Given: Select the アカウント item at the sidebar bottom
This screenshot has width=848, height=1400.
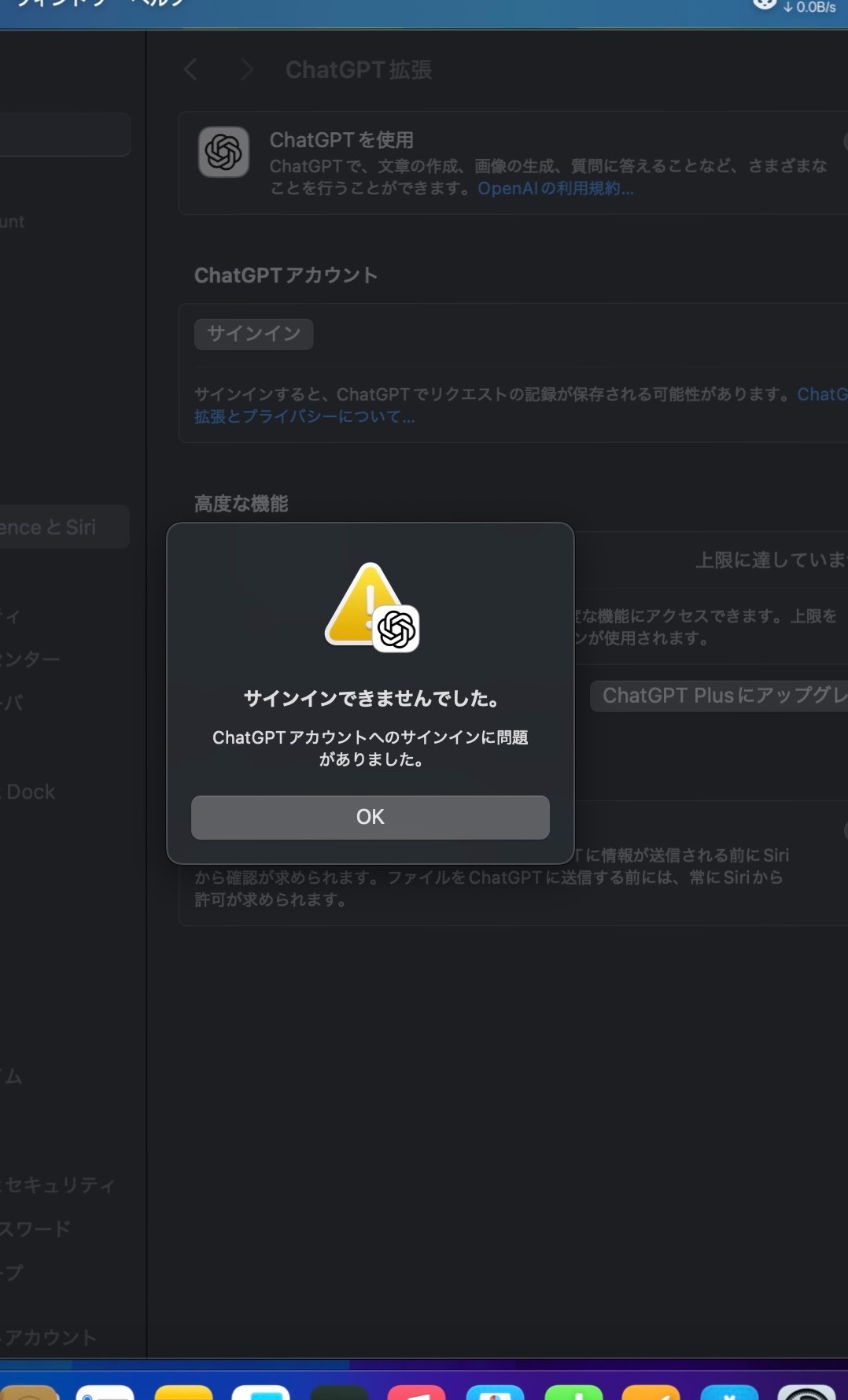Looking at the screenshot, I should pos(49,1337).
